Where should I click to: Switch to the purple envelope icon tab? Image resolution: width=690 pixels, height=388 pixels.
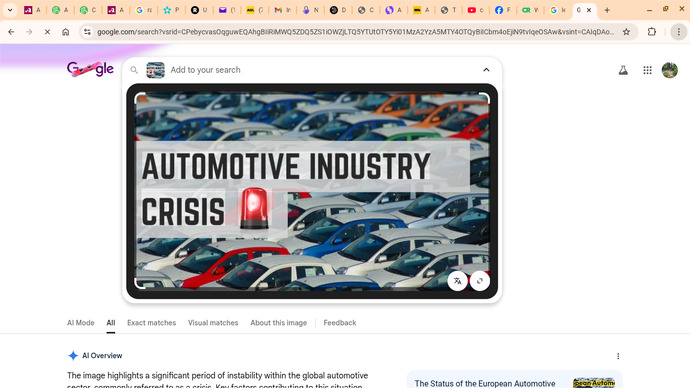coord(228,10)
